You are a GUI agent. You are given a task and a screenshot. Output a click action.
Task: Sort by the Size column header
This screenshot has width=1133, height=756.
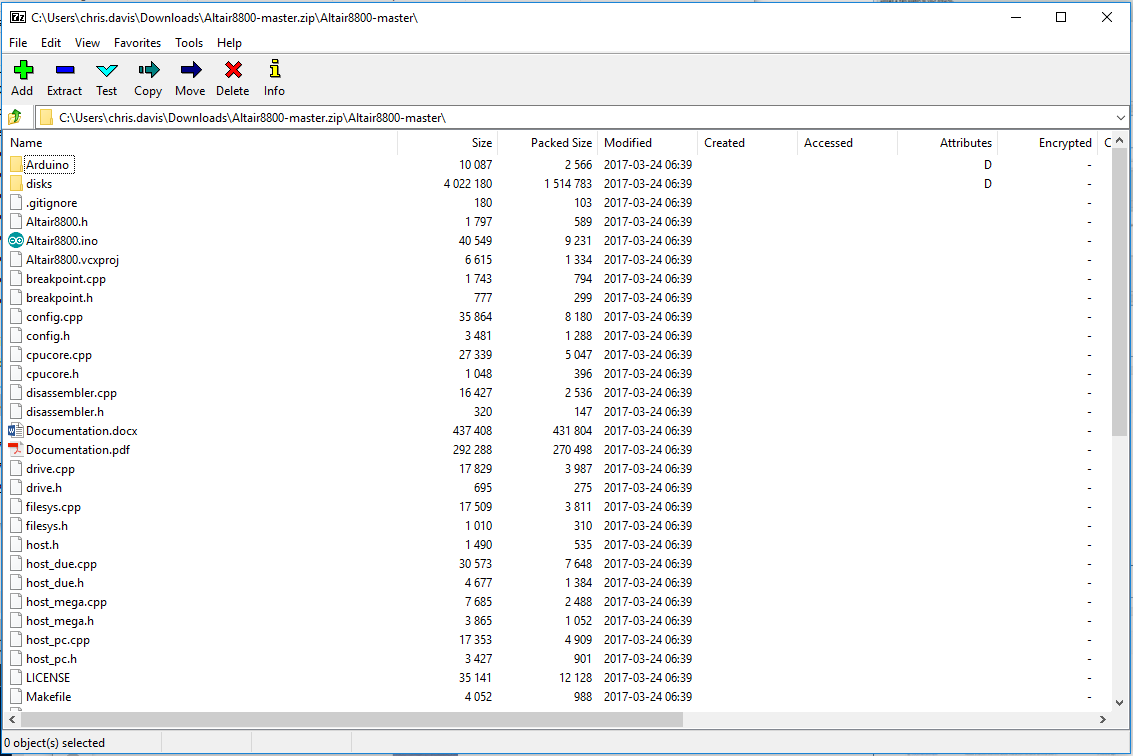[447, 143]
